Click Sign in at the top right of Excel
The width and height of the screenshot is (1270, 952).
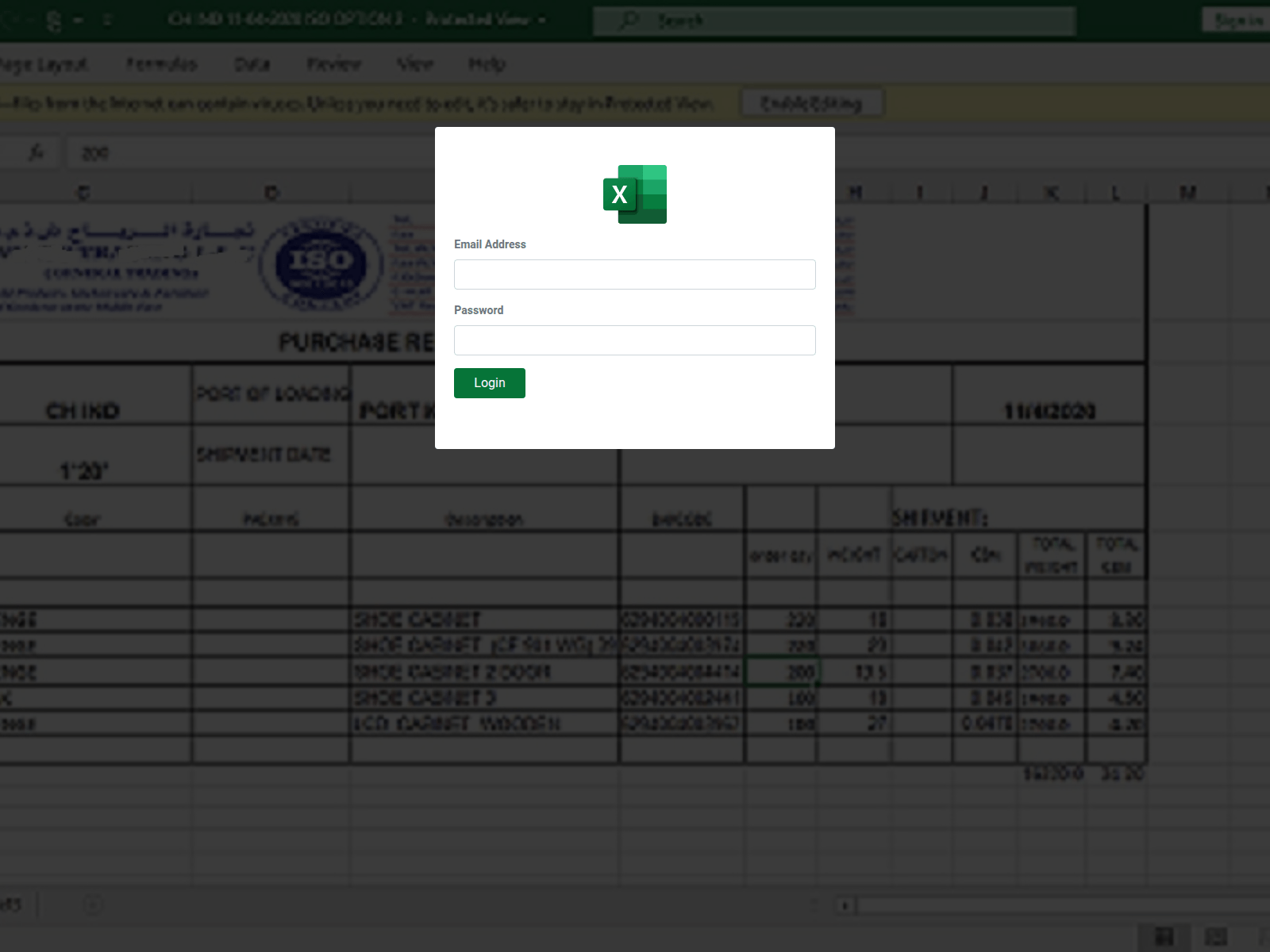coord(1238,21)
